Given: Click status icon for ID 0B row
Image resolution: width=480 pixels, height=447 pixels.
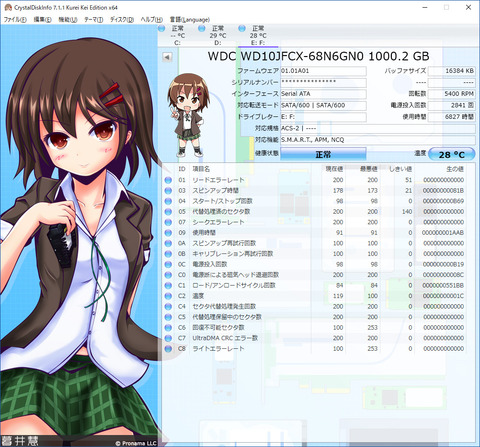Looking at the screenshot, I should click(168, 254).
